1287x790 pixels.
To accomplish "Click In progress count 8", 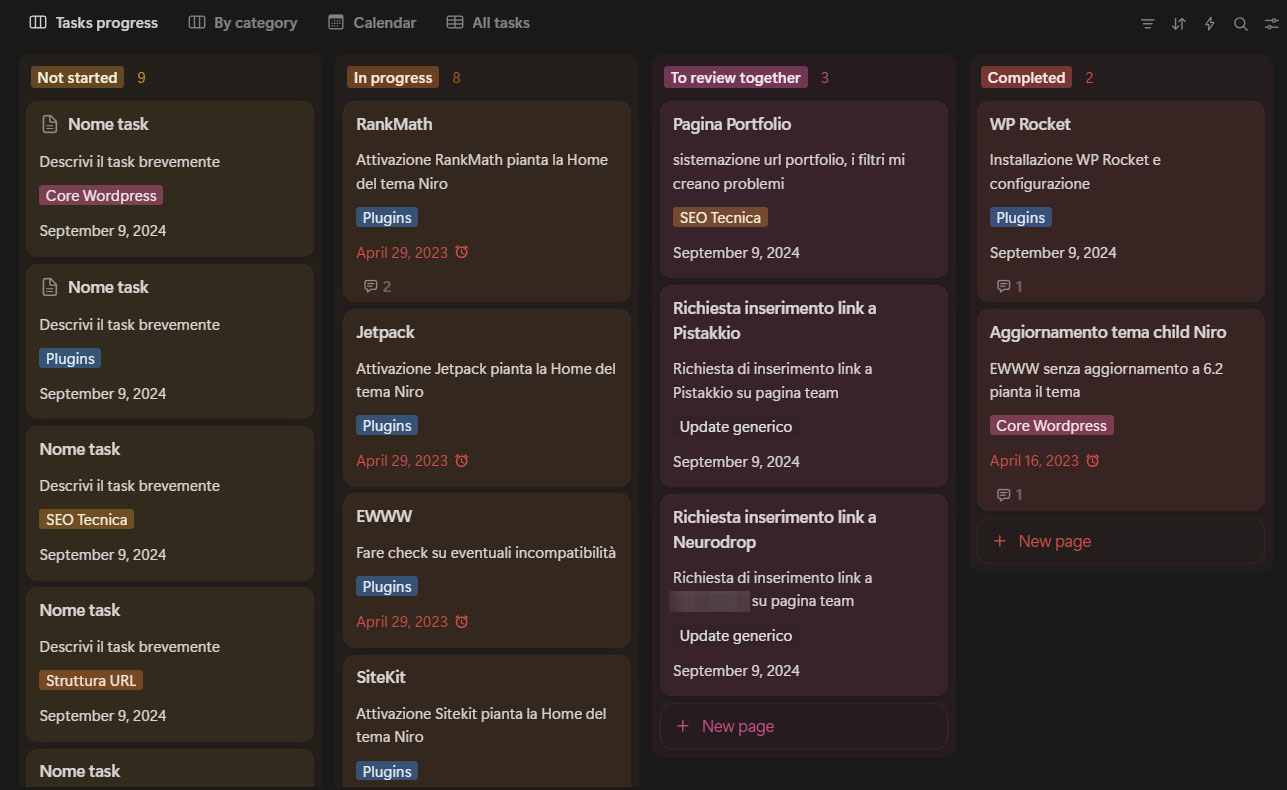I will pyautogui.click(x=456, y=78).
